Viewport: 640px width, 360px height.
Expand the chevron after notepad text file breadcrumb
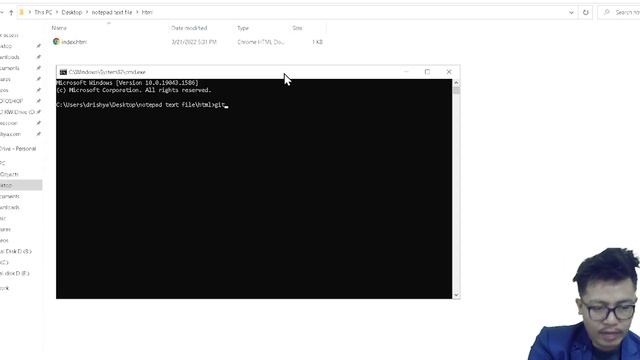tap(137, 12)
